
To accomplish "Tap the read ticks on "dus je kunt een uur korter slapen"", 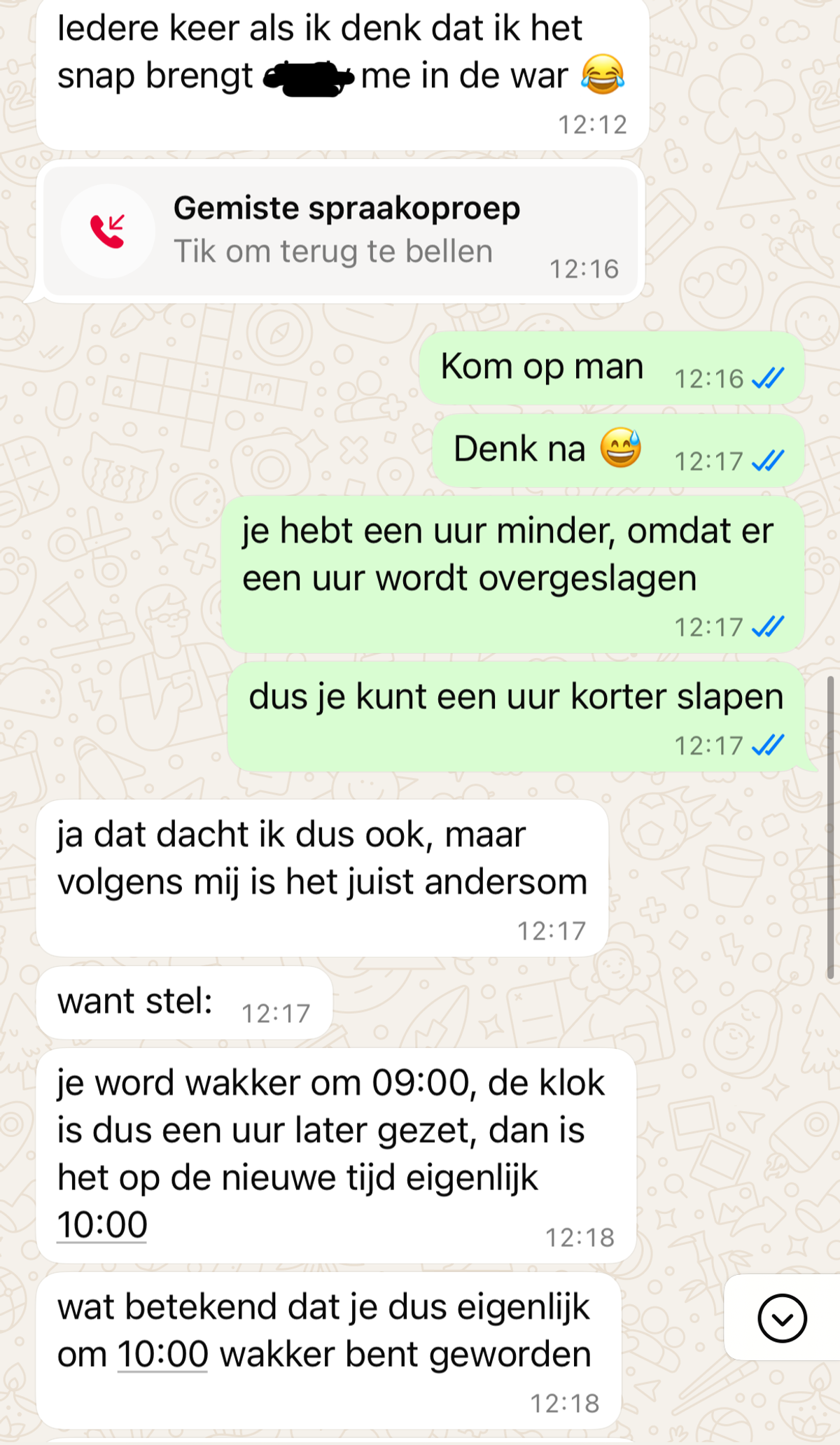I will click(768, 746).
